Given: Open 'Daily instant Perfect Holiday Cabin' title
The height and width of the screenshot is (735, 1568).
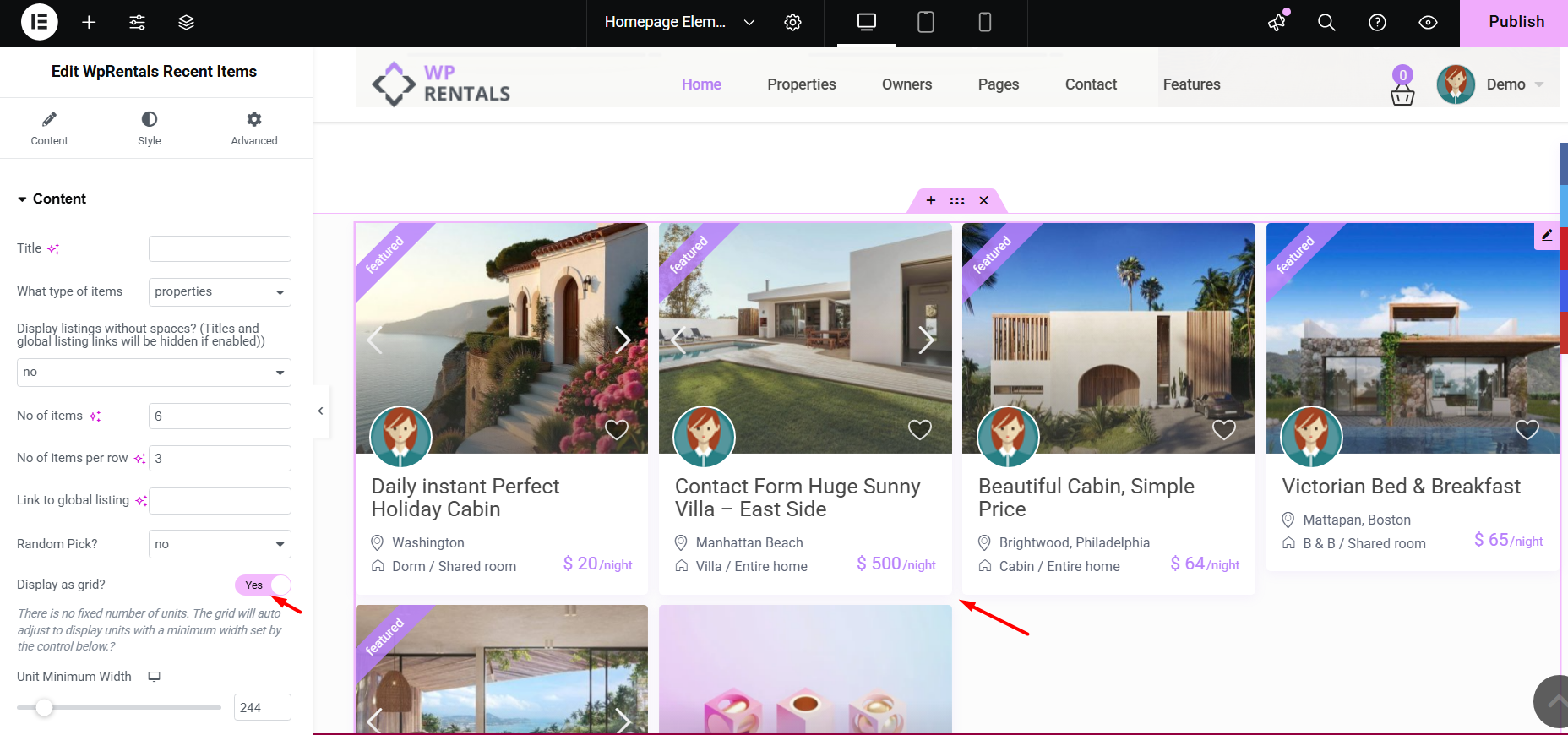Looking at the screenshot, I should click(465, 498).
